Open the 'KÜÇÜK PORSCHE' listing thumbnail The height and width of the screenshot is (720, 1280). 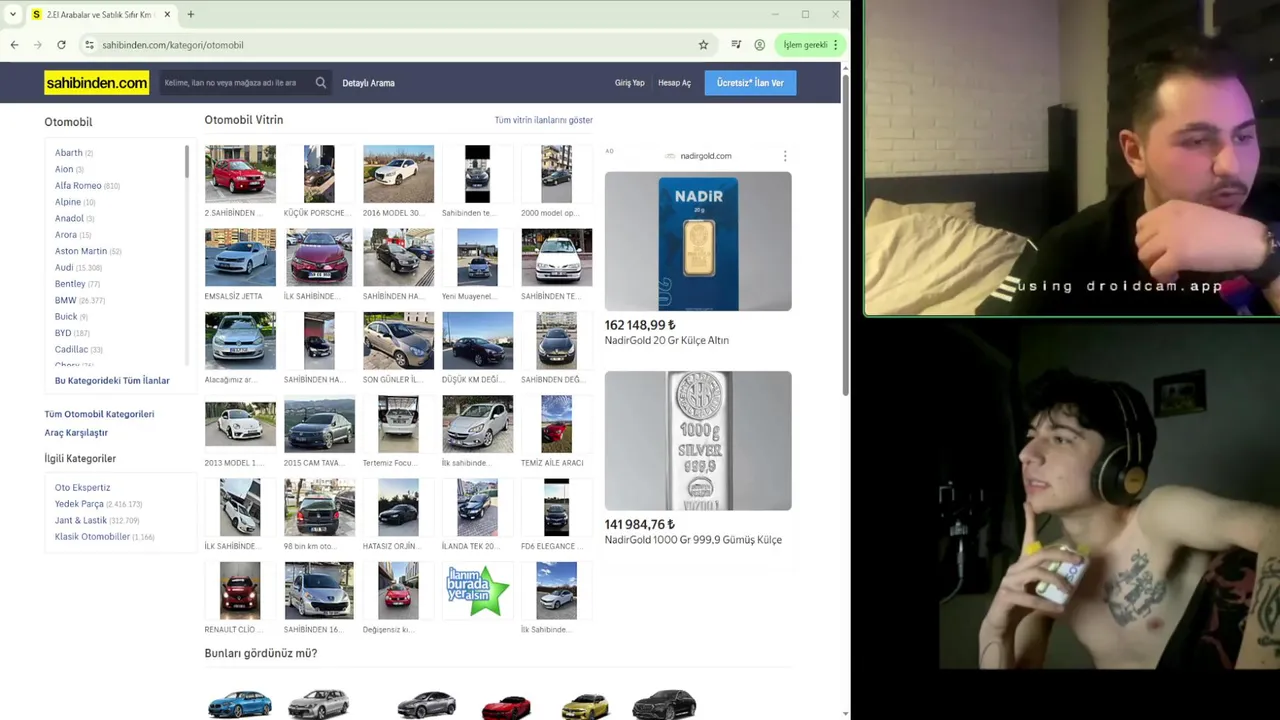click(319, 174)
